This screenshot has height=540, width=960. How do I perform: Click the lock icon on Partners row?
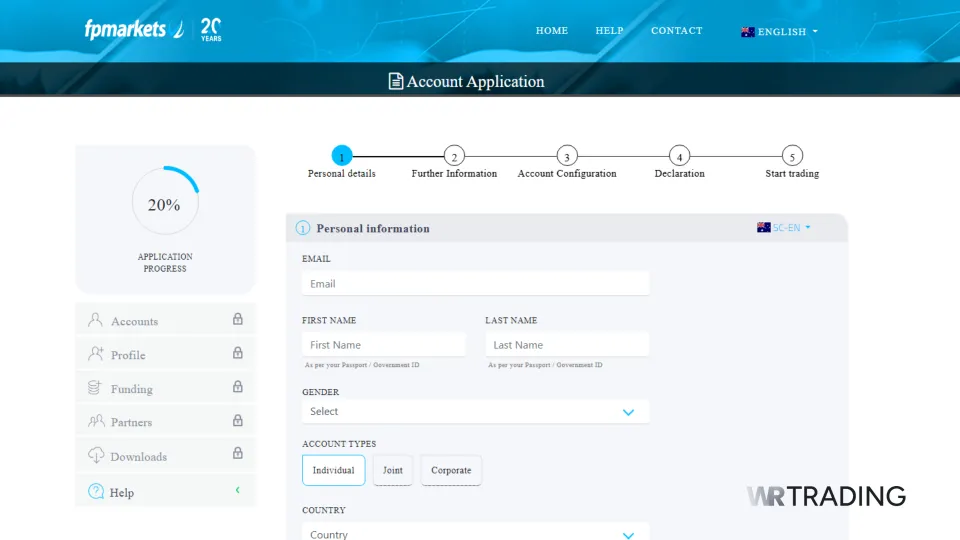(x=238, y=420)
